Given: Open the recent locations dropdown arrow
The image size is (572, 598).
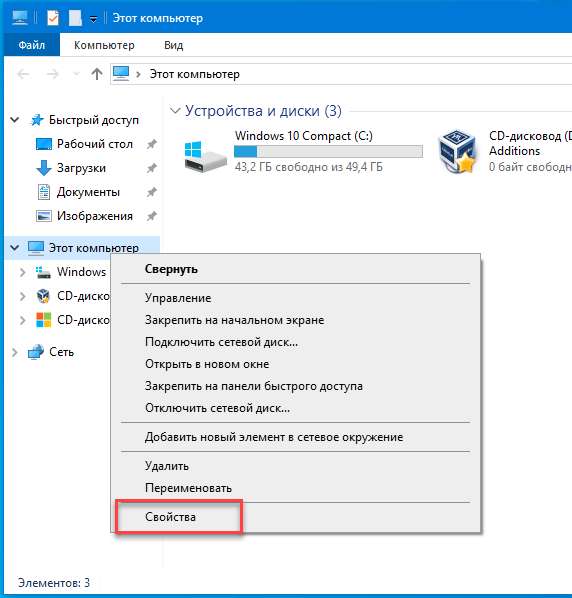Looking at the screenshot, I should point(76,74).
